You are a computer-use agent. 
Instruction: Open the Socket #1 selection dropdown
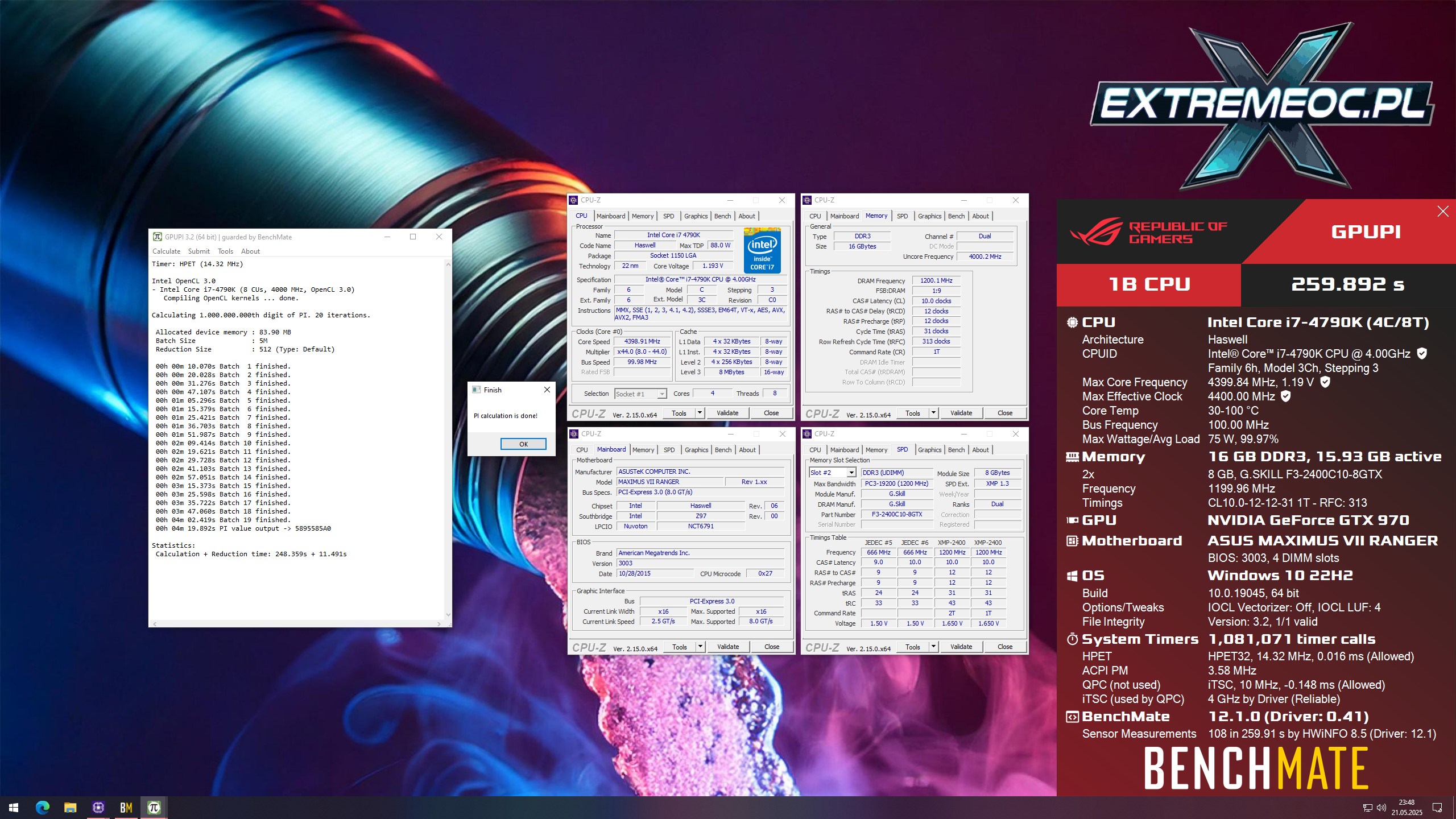click(640, 394)
